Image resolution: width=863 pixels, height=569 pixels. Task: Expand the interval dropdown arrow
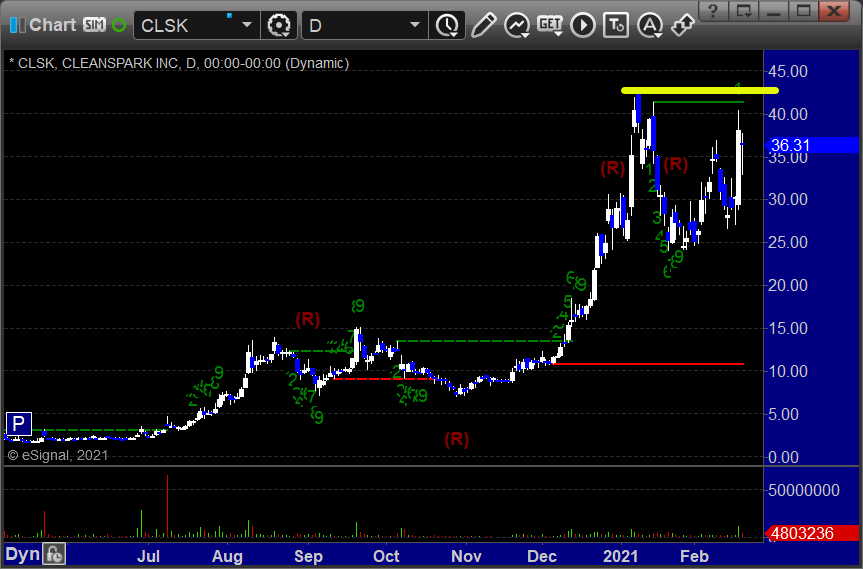(415, 25)
